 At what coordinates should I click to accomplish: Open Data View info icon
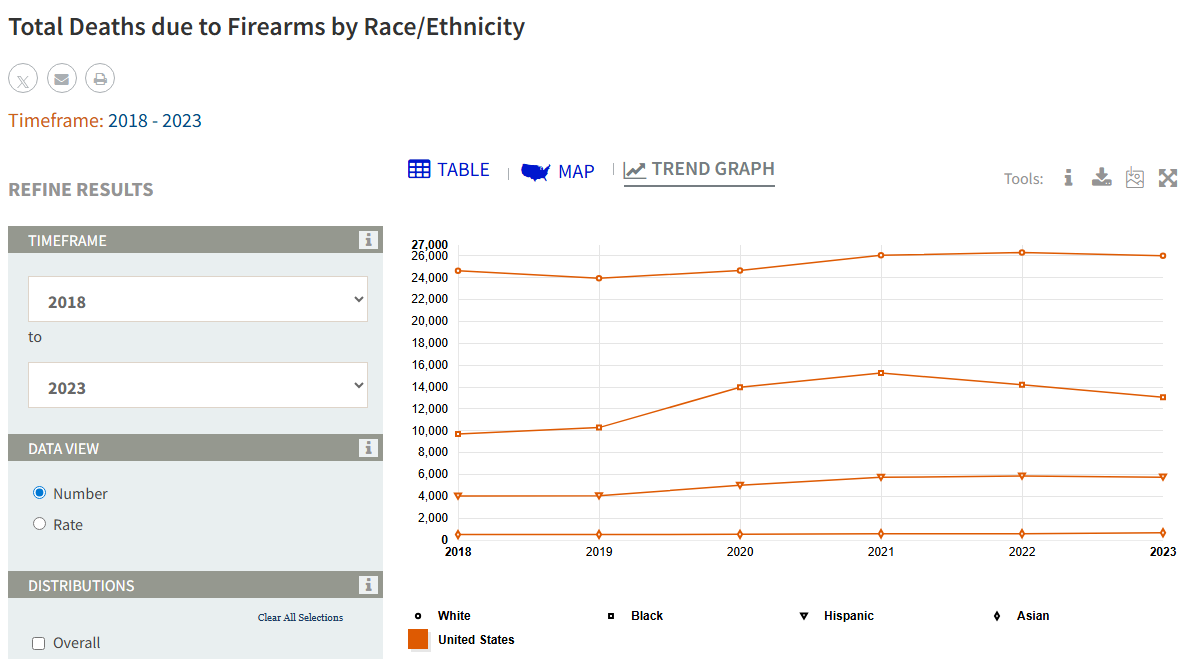point(368,448)
